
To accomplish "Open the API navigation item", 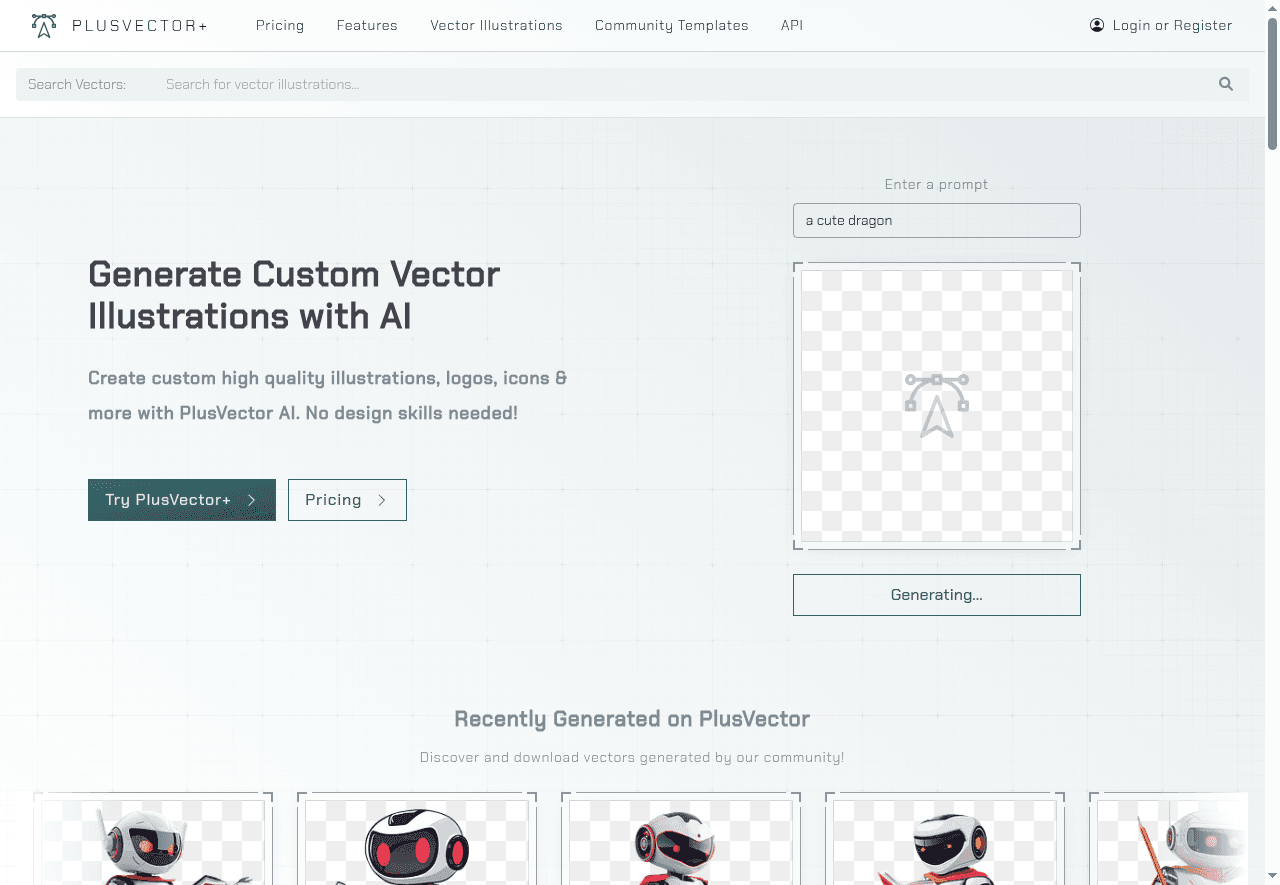I will tap(792, 25).
